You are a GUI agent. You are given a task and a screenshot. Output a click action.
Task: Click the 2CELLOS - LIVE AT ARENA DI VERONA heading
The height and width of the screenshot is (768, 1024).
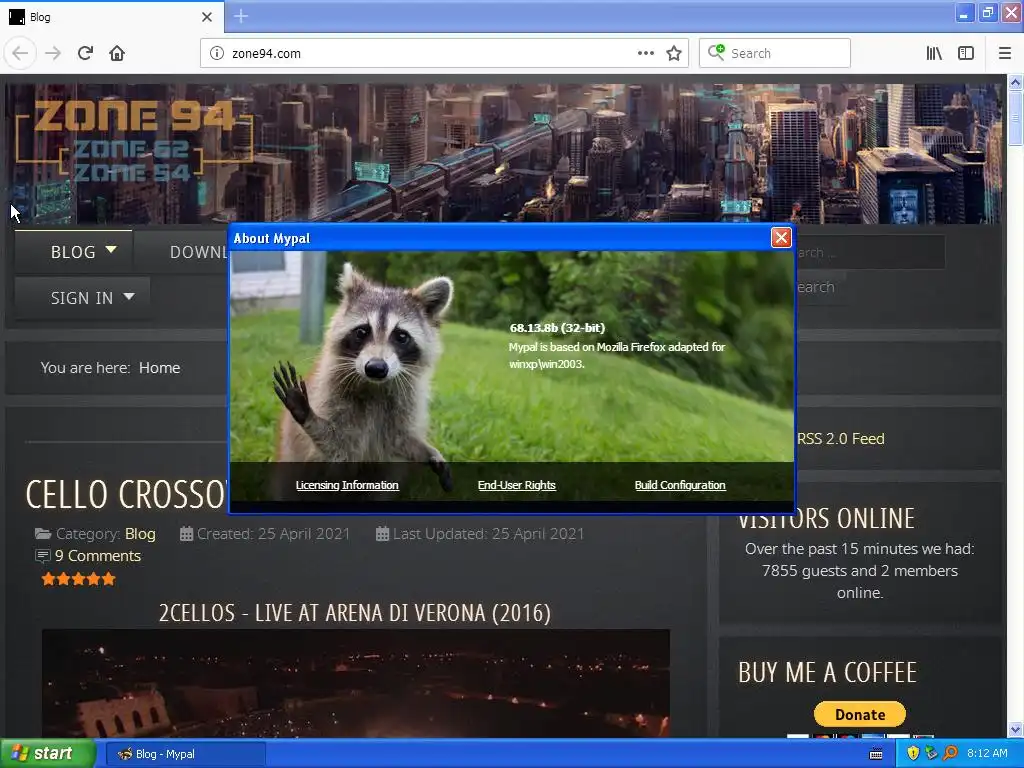[x=355, y=613]
